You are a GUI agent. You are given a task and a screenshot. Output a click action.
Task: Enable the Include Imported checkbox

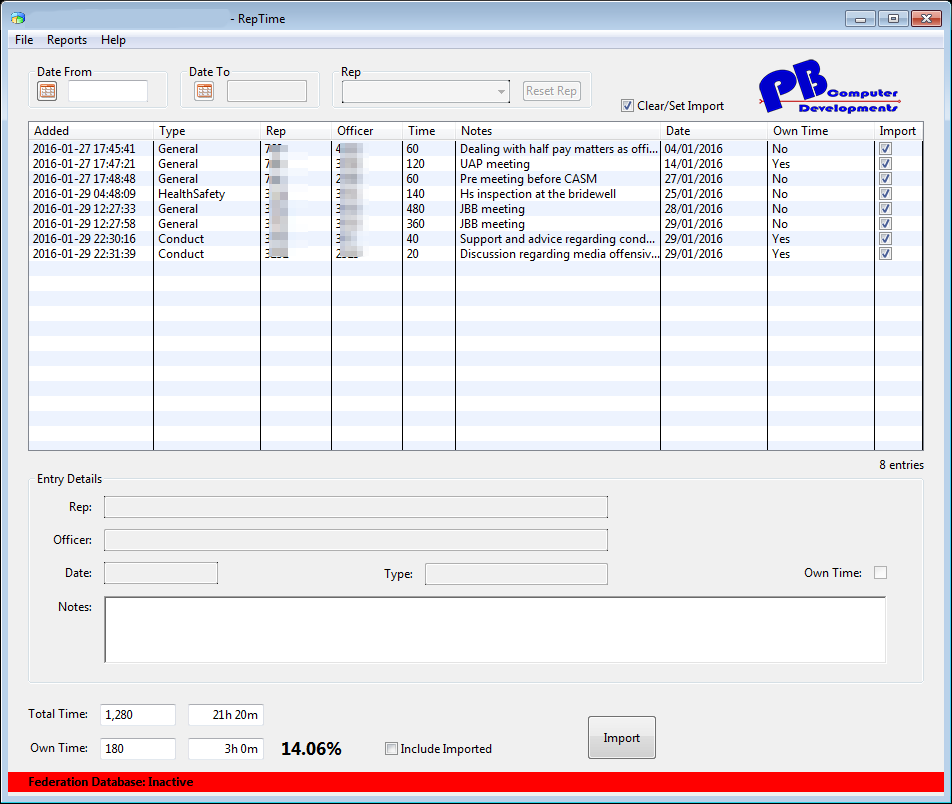pos(392,749)
